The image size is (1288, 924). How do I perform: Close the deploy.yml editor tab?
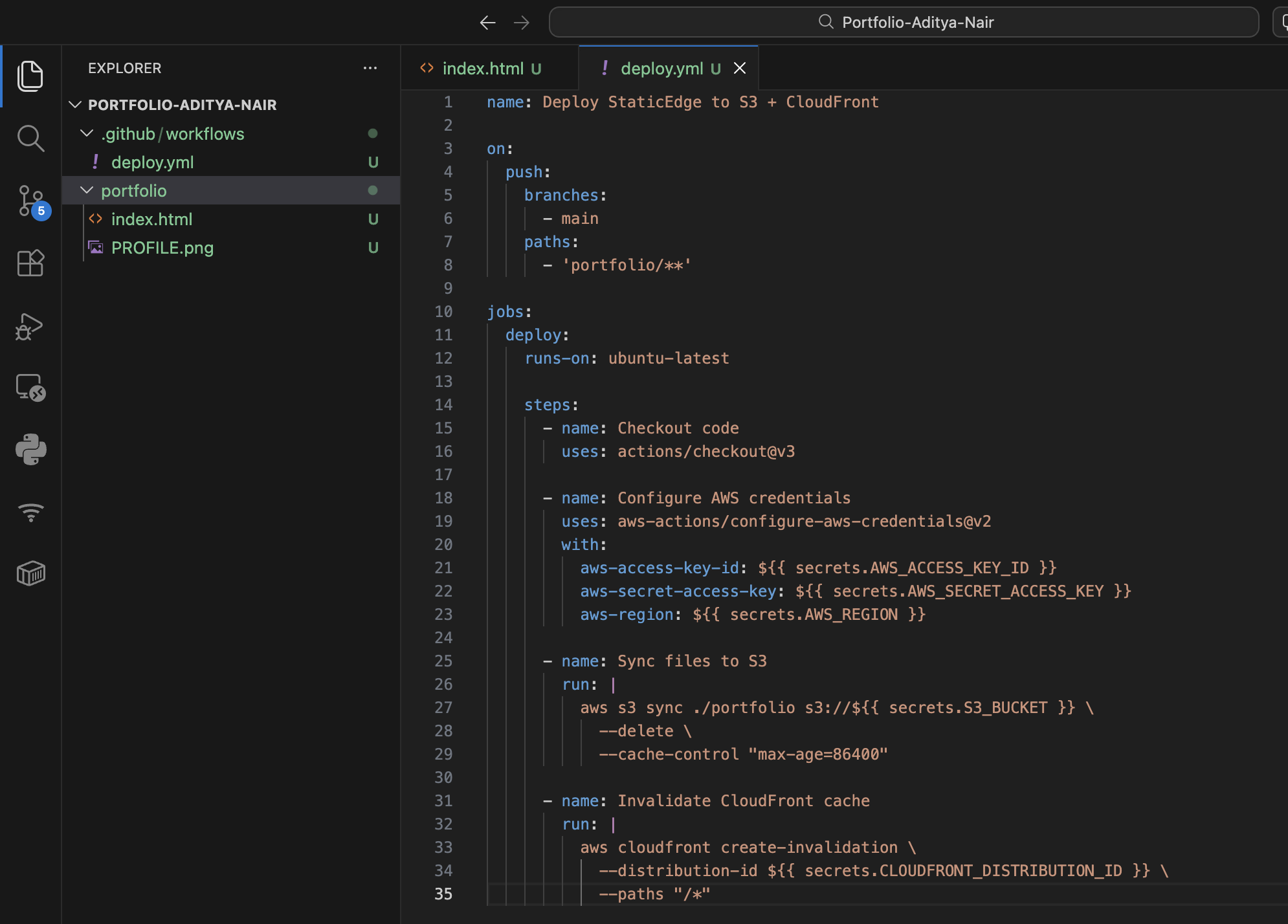point(740,69)
